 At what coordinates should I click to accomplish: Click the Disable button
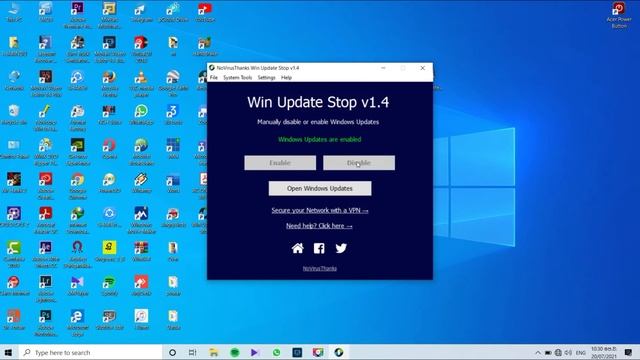359,163
